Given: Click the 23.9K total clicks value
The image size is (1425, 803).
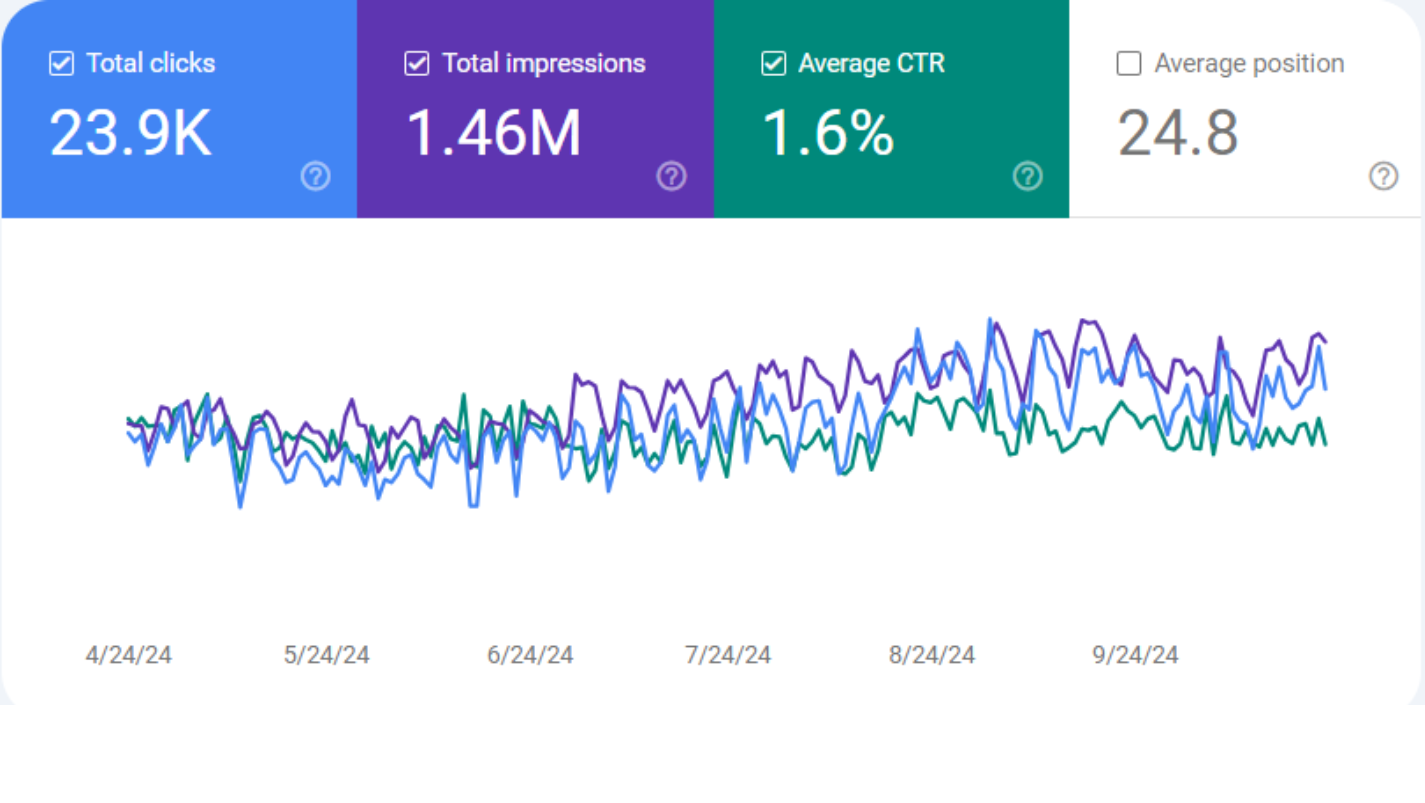Looking at the screenshot, I should coord(131,133).
